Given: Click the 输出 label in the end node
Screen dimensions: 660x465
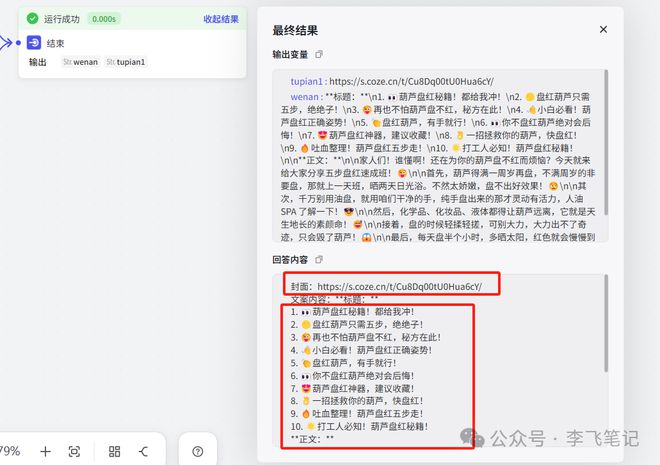Looking at the screenshot, I should (x=37, y=62).
